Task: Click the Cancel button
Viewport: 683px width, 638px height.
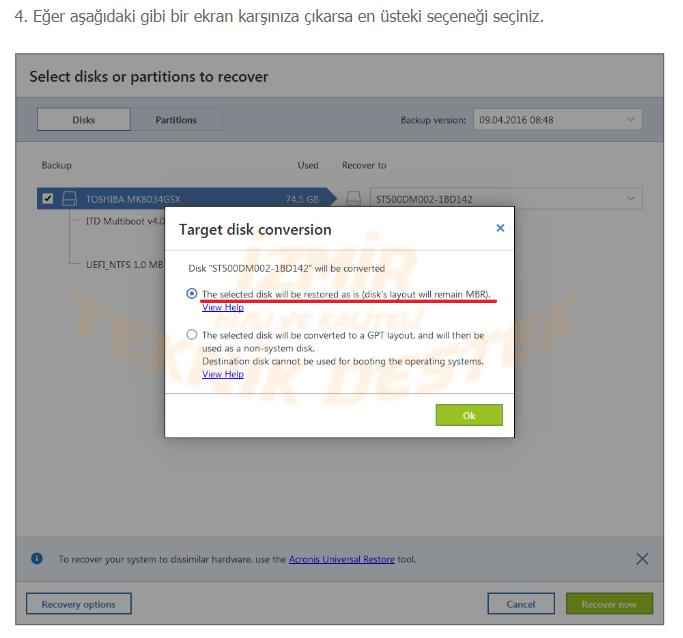Action: 521,604
